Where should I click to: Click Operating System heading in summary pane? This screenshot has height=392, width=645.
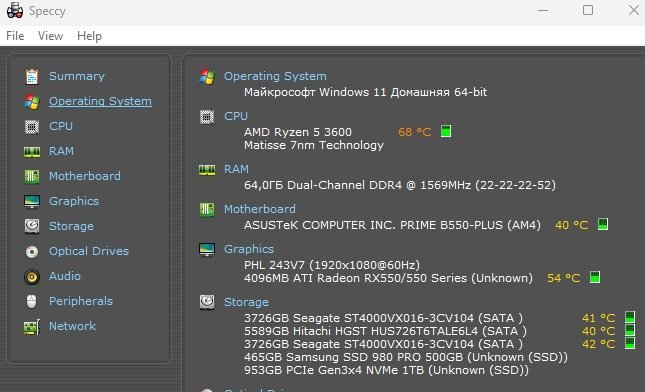(275, 76)
